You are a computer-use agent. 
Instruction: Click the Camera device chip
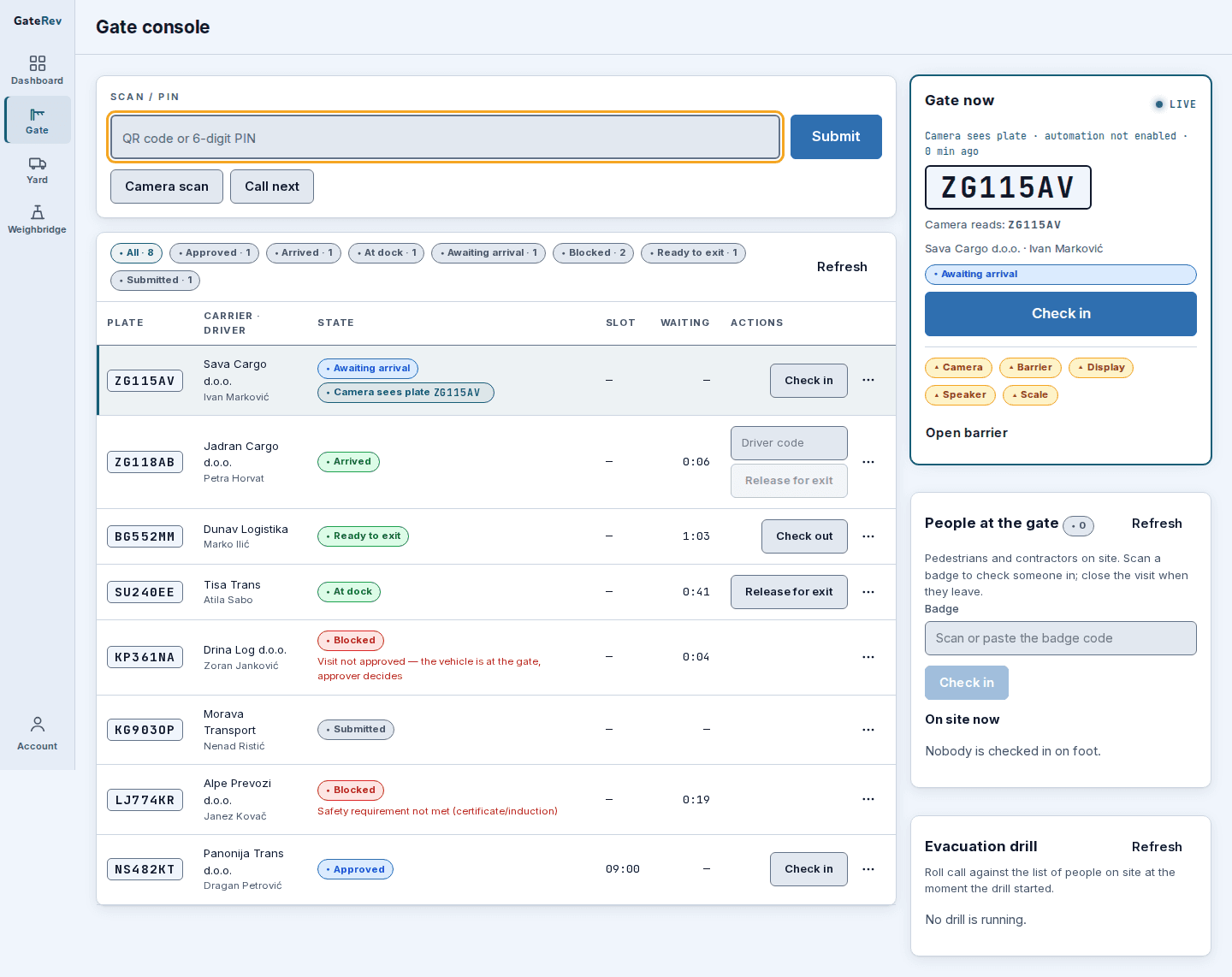click(x=958, y=368)
